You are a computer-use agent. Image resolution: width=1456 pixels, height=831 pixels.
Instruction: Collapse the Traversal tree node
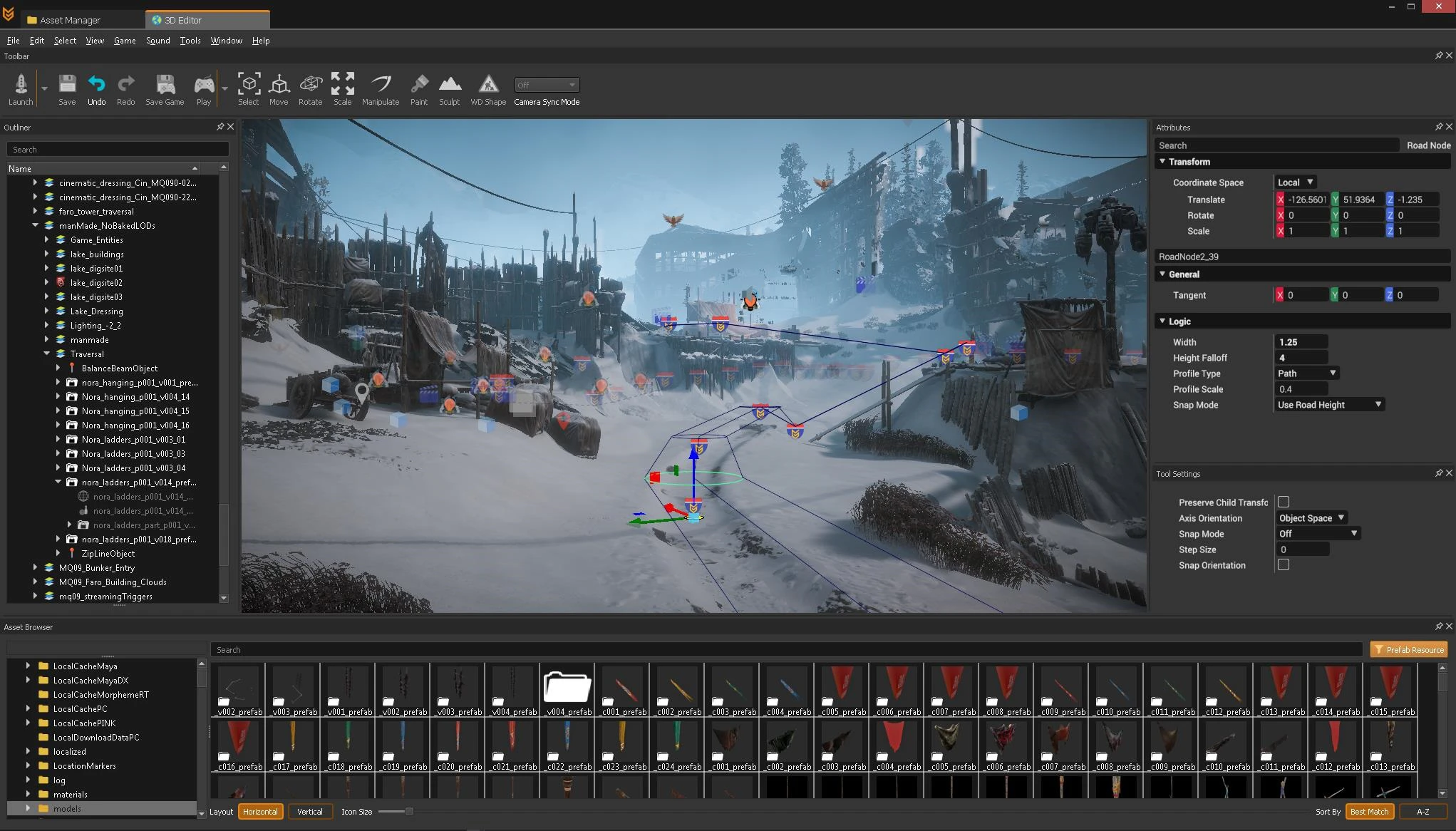pyautogui.click(x=47, y=354)
